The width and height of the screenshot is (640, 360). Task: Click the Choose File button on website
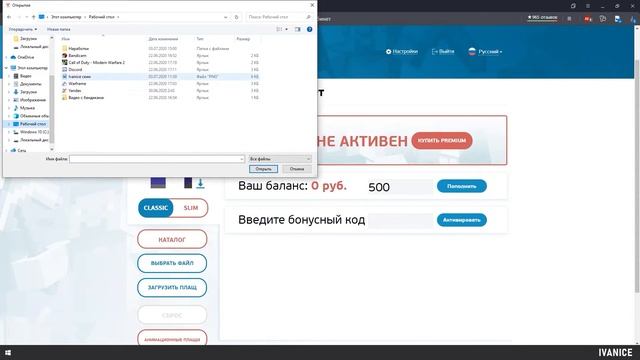[x=172, y=263]
